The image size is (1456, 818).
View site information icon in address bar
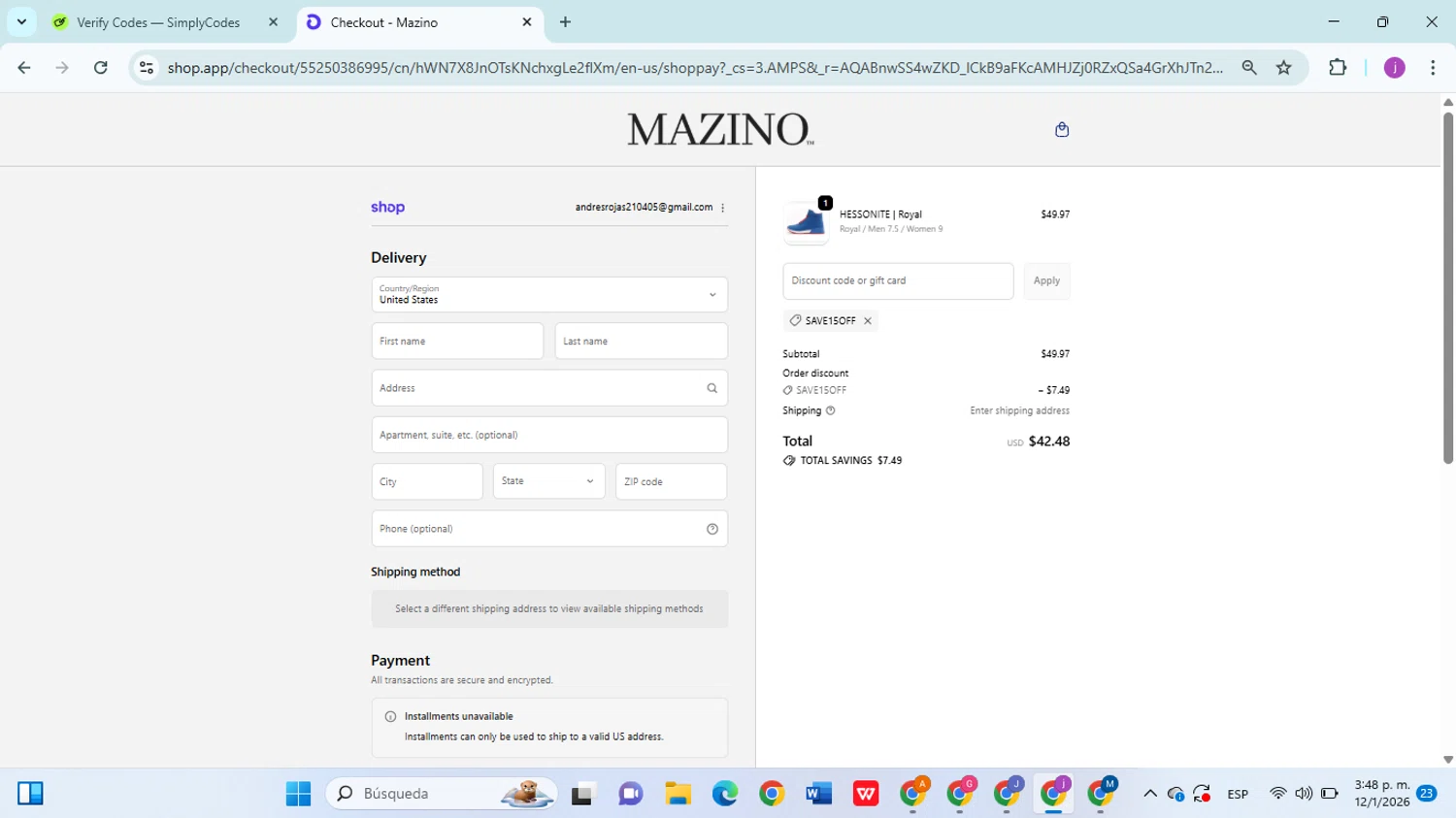tap(147, 68)
